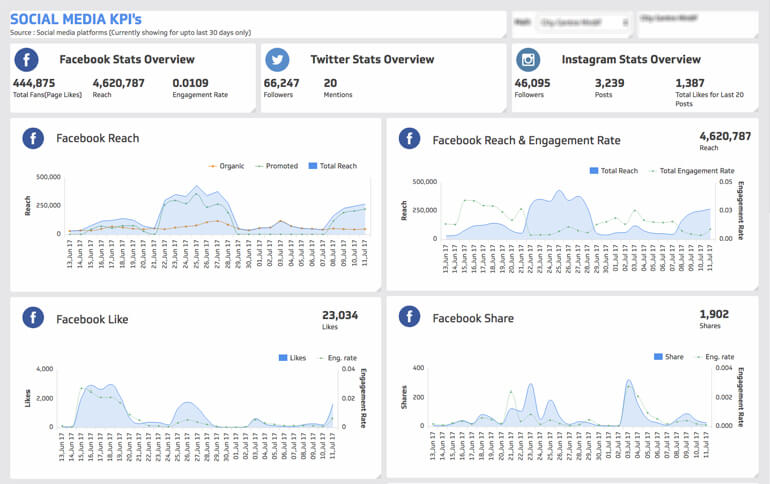Click the 46,095 Instagram Followers value
Image resolution: width=770 pixels, height=484 pixels.
532,83
